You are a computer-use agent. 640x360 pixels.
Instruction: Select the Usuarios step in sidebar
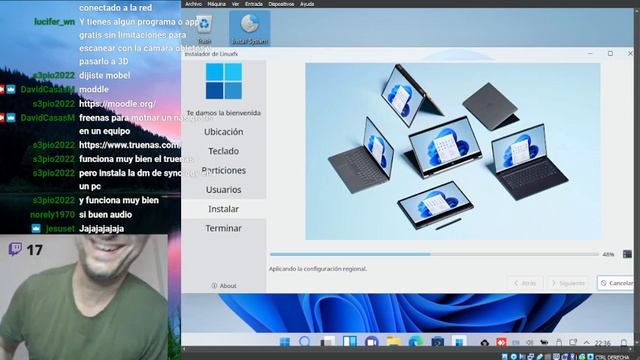tap(224, 190)
